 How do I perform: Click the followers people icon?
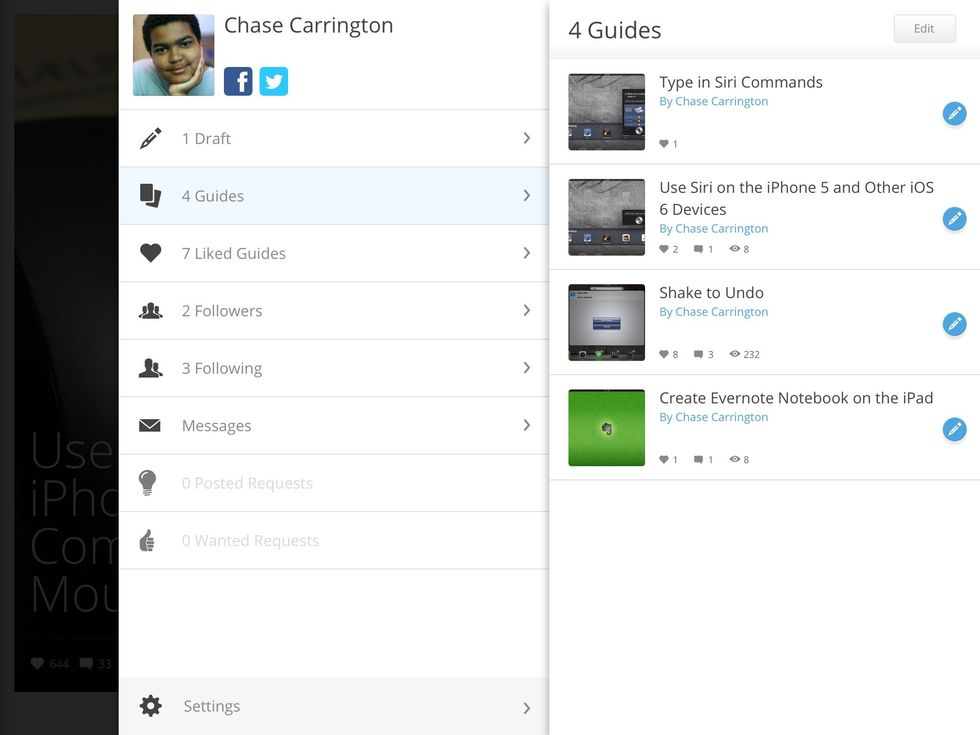tap(150, 310)
